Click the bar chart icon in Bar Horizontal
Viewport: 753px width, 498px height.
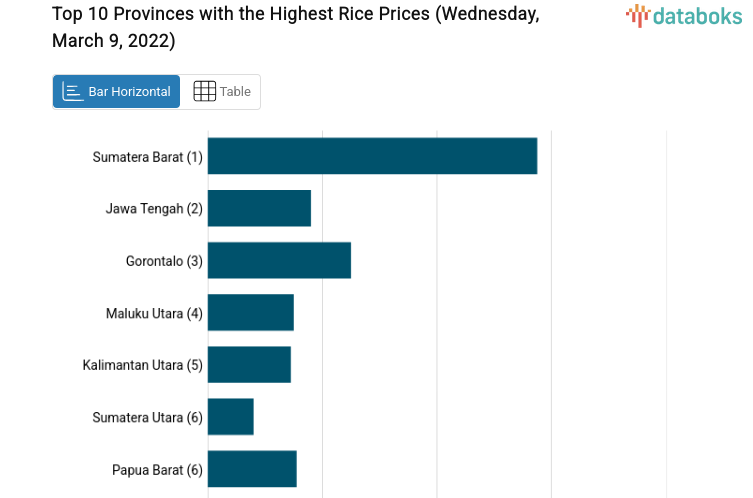tap(72, 91)
